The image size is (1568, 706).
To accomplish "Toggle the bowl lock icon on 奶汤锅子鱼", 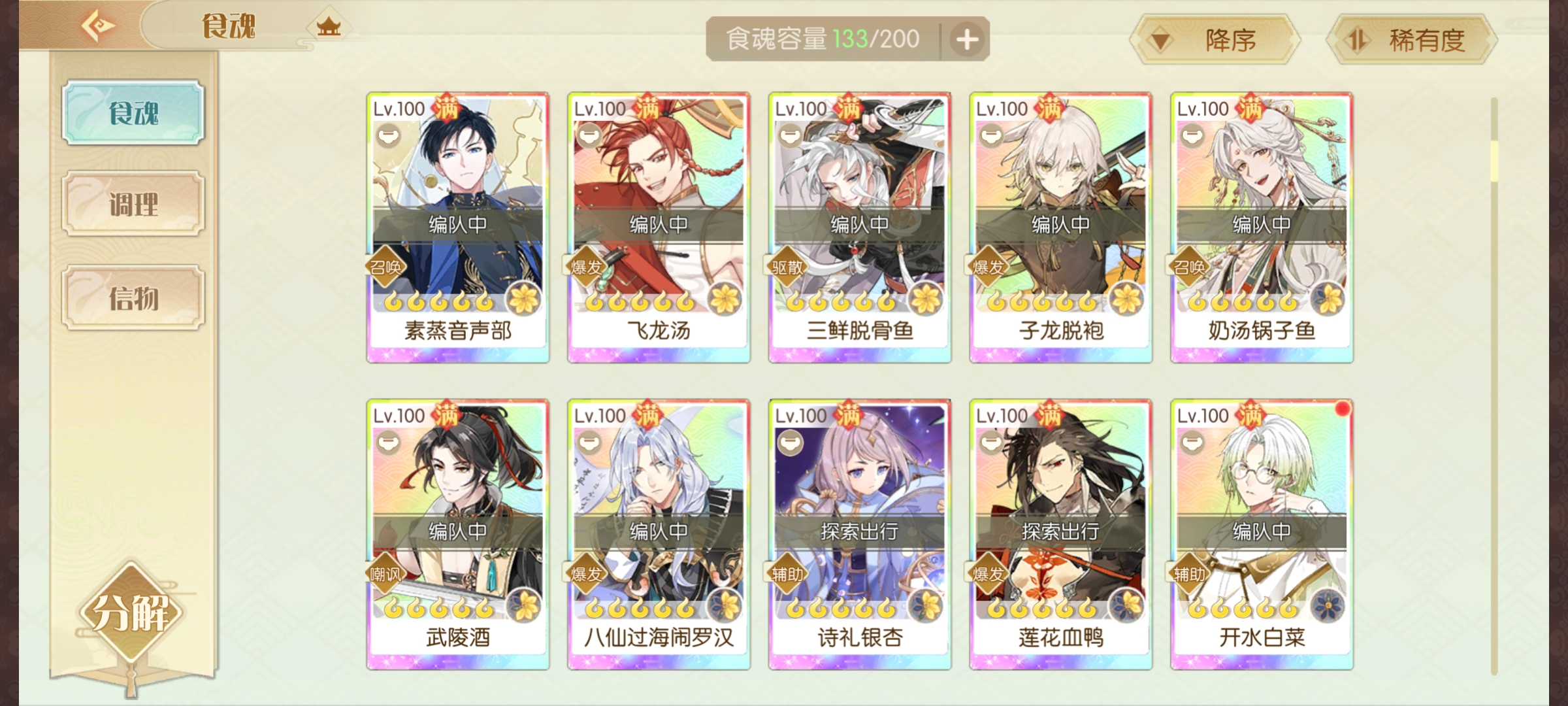I will pyautogui.click(x=1192, y=136).
